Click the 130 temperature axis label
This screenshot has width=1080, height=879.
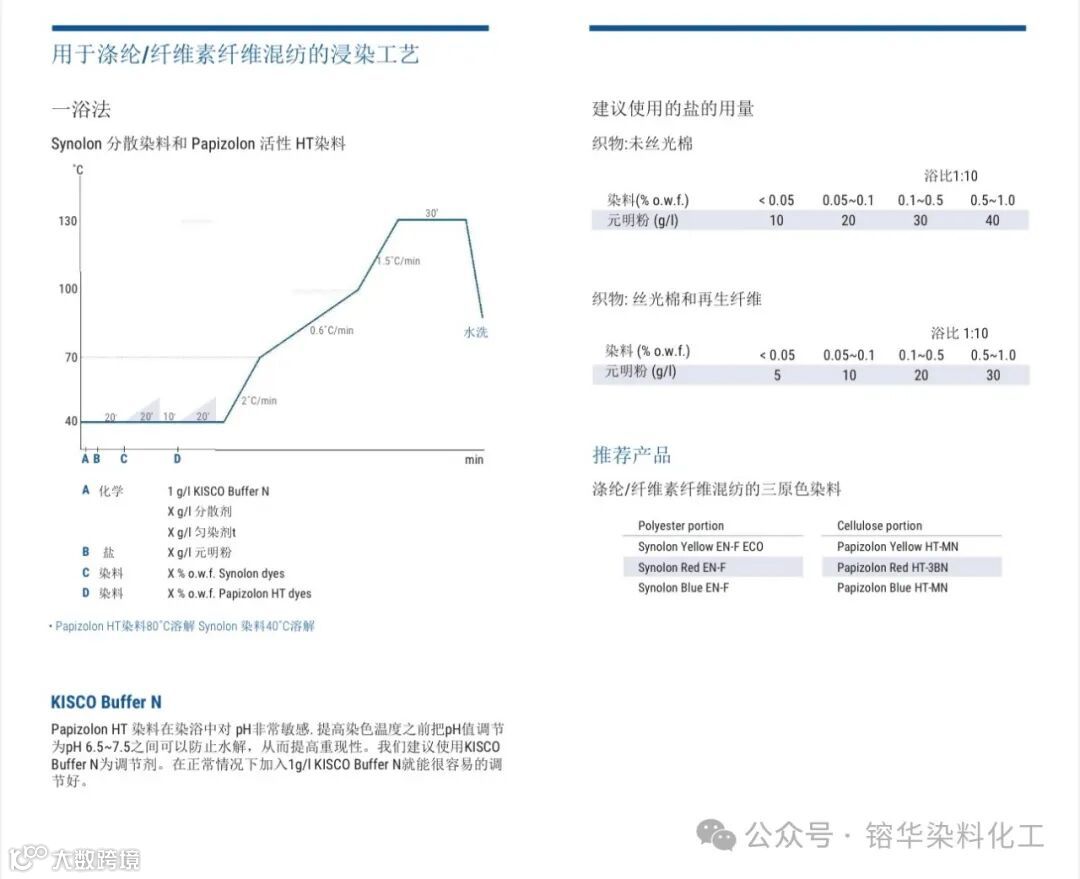point(68,221)
